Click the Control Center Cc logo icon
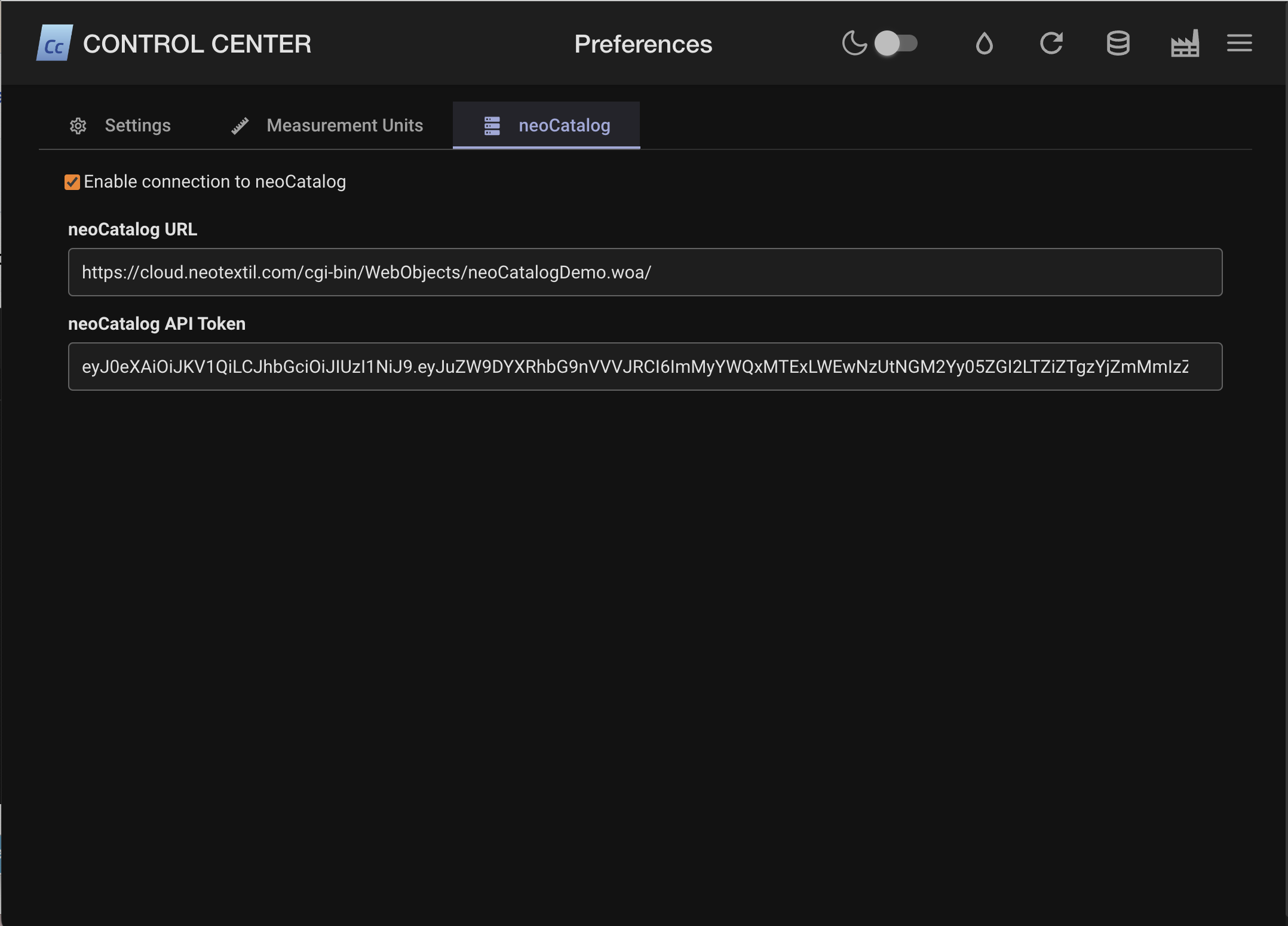The width and height of the screenshot is (1288, 926). click(54, 43)
